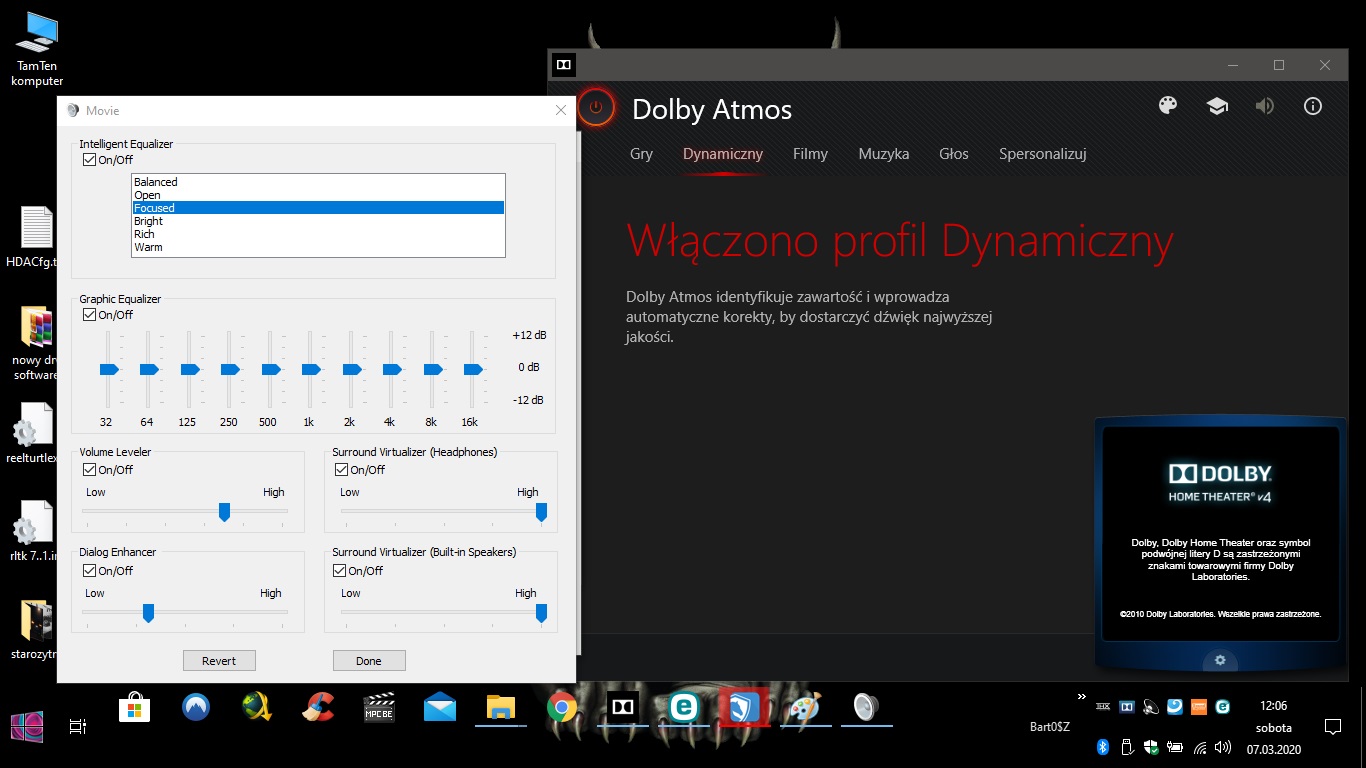This screenshot has width=1366, height=768.
Task: Click the THX icon in the system tray
Action: [1103, 706]
